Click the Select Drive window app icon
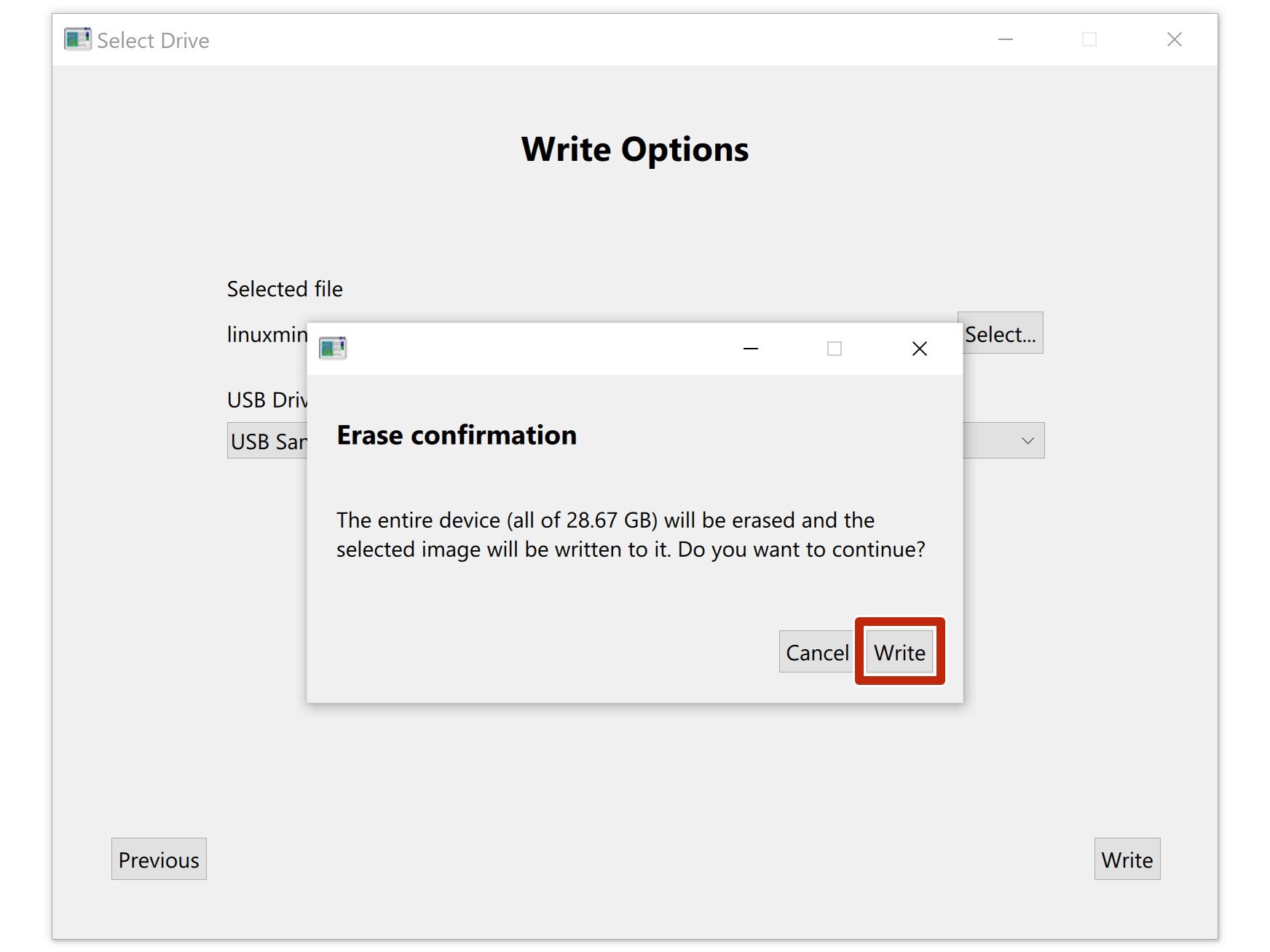Viewport: 1270px width, 952px height. coord(77,39)
